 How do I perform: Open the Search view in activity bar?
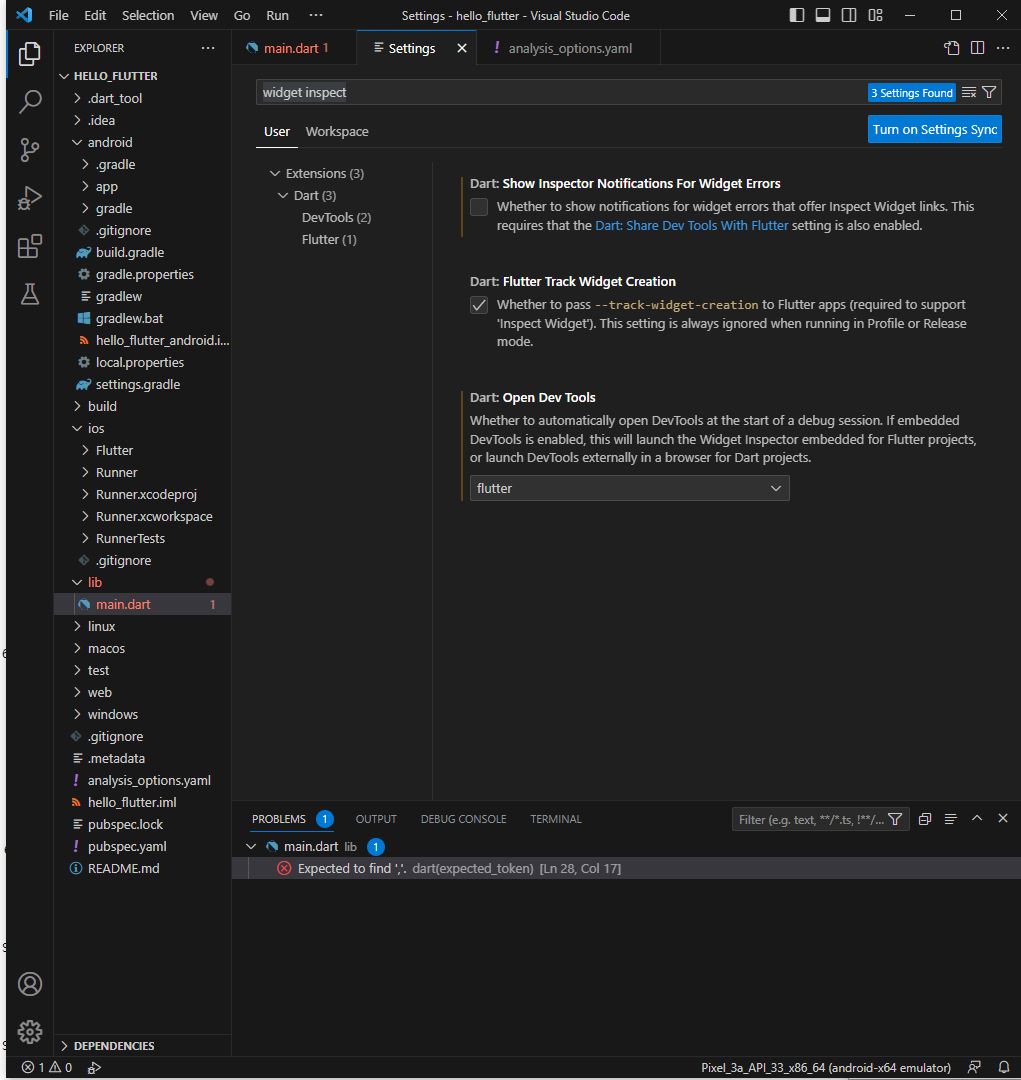[x=30, y=102]
